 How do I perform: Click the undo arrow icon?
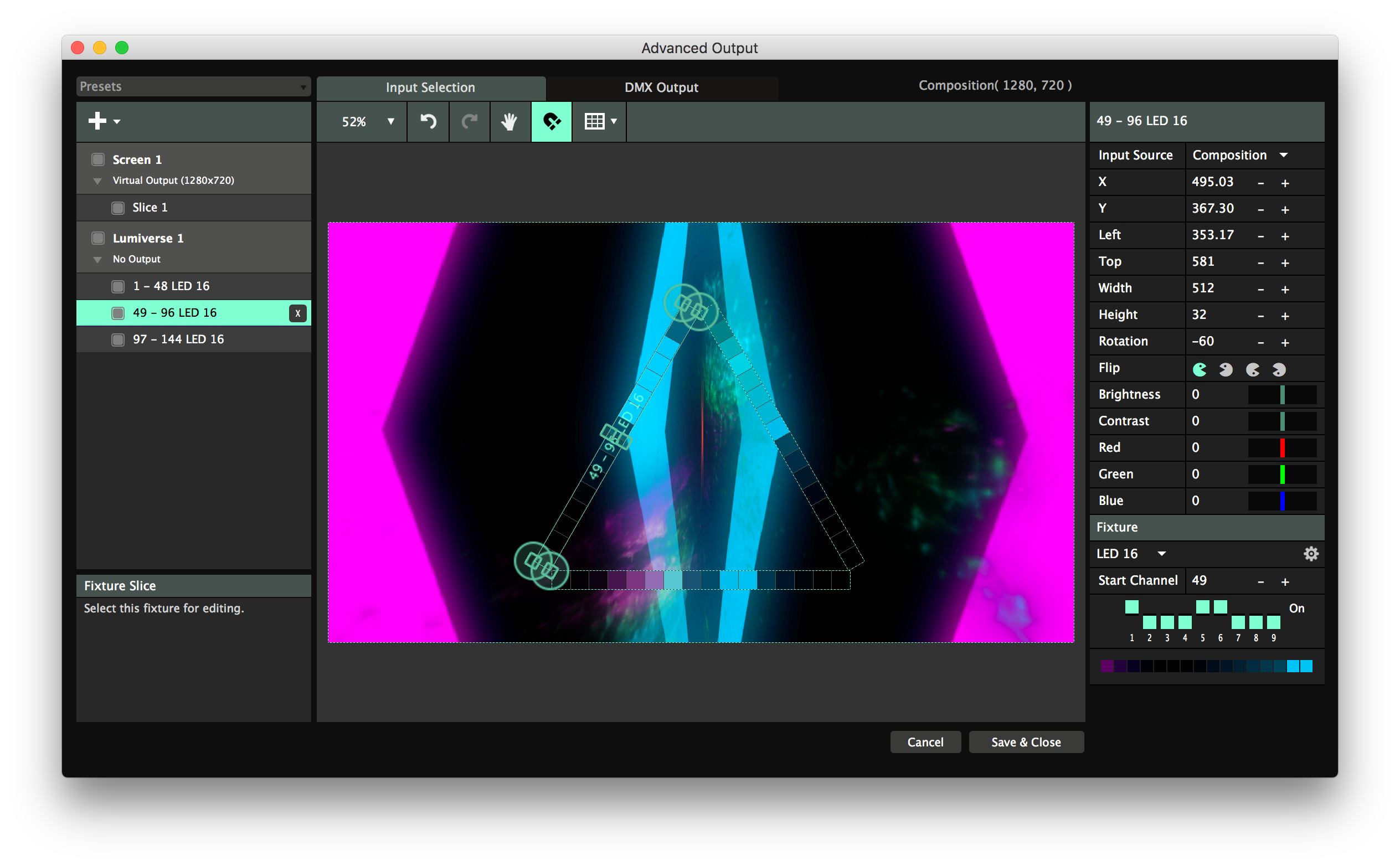(x=428, y=121)
